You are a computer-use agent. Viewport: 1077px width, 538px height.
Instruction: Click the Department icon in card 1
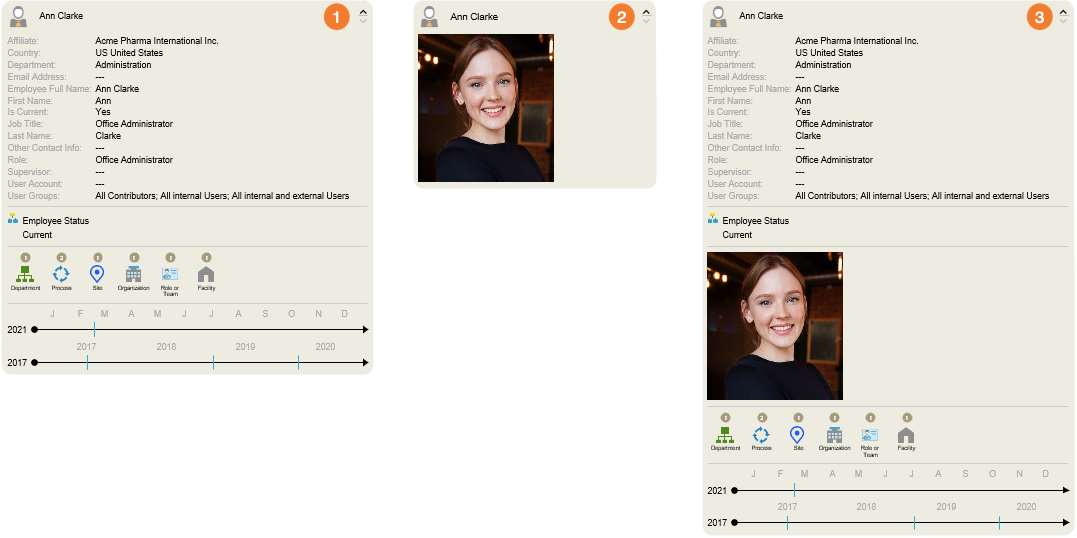tap(25, 274)
